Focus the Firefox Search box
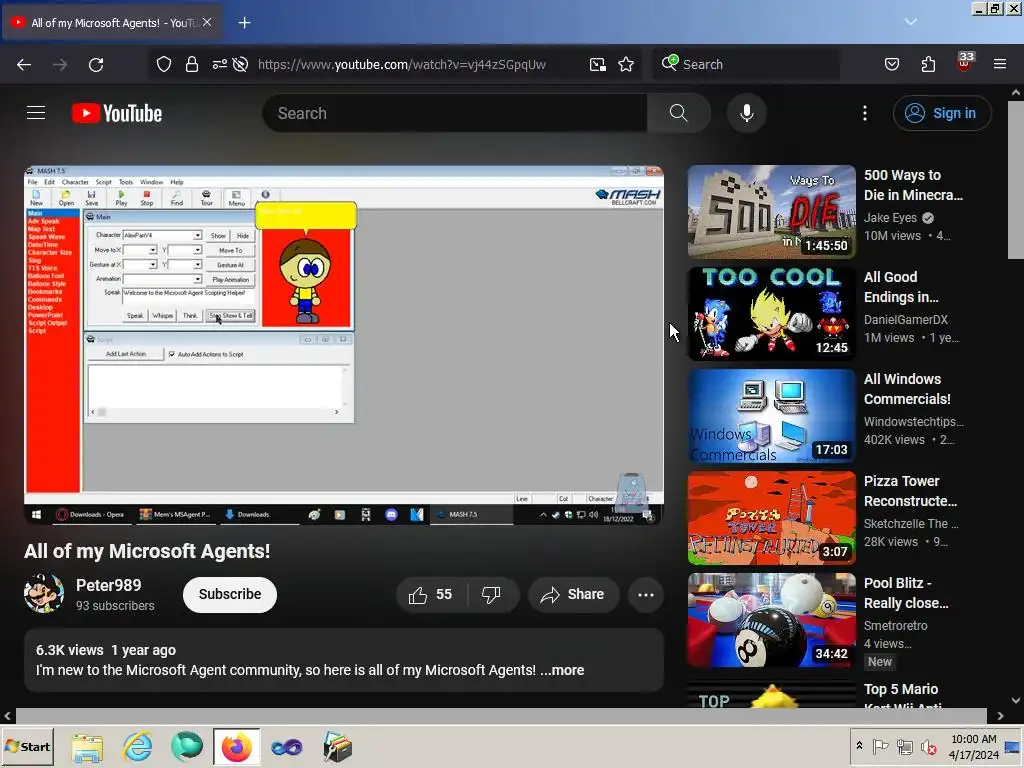 [x=746, y=64]
